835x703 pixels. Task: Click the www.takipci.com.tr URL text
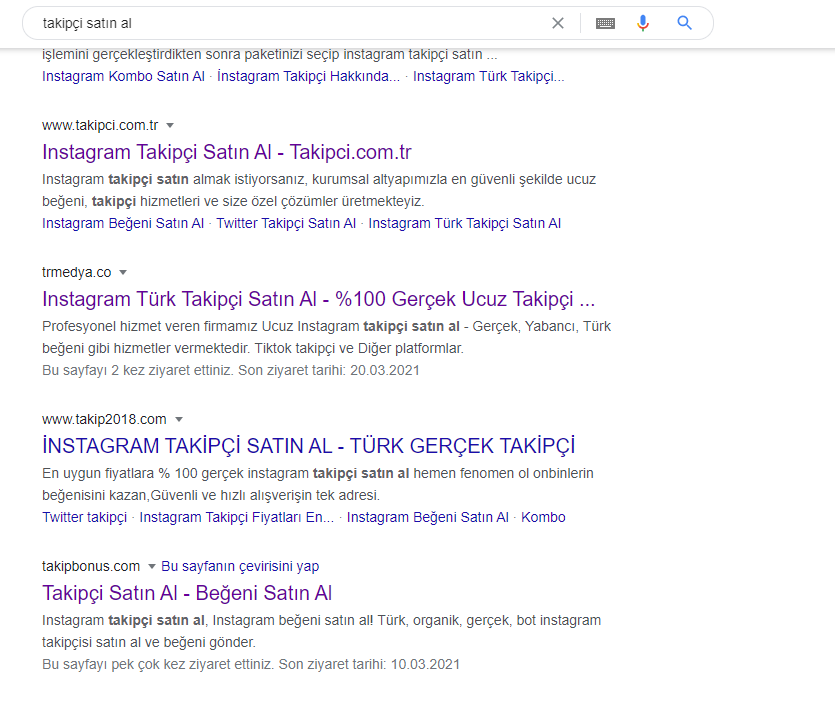coord(100,125)
